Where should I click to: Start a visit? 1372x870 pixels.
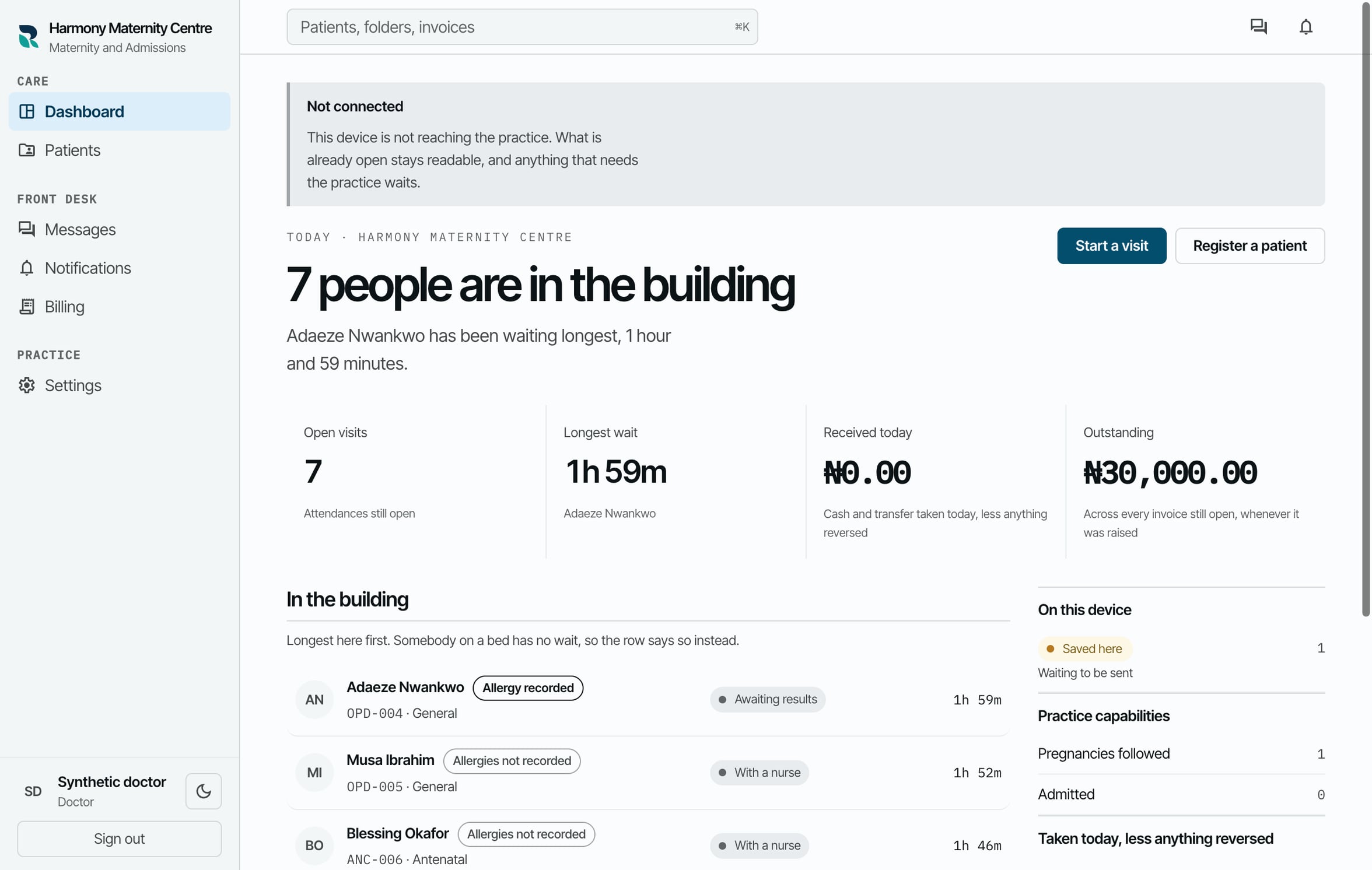[x=1112, y=246]
